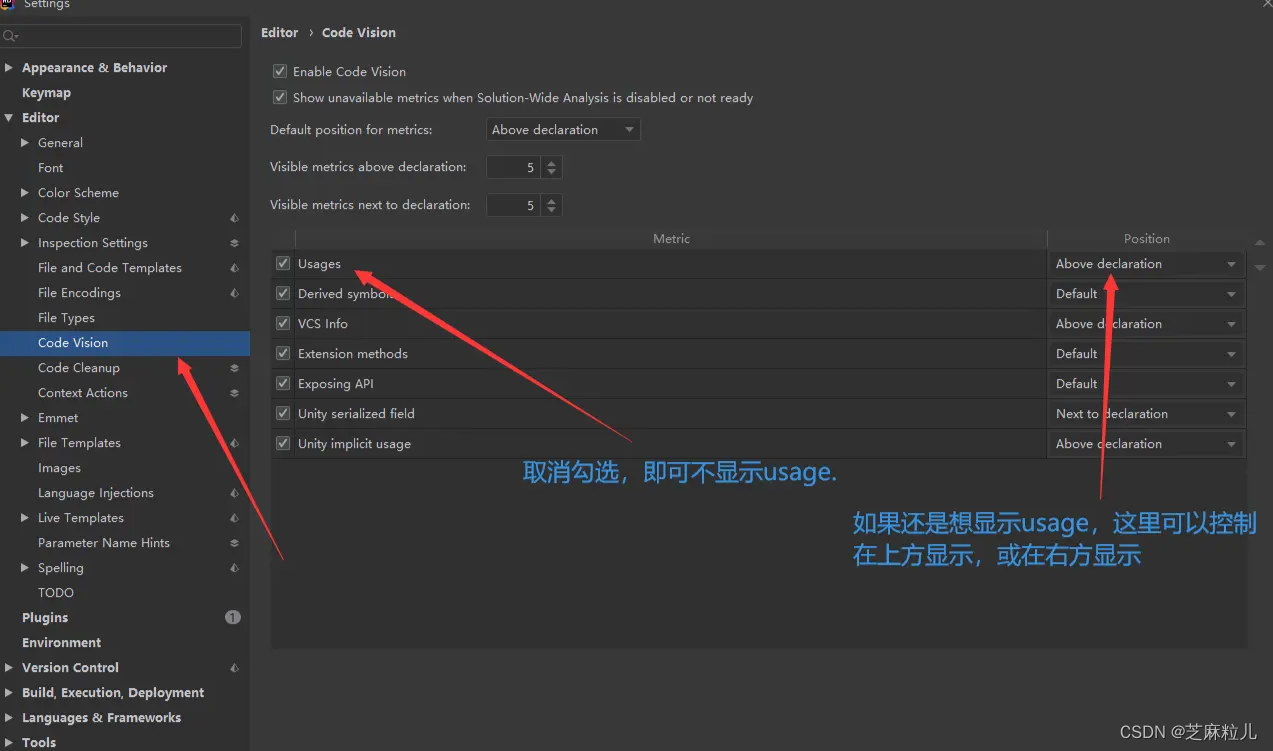Click the indicator icon beside File Encodings
Viewport: 1273px width, 751px height.
pyautogui.click(x=233, y=292)
